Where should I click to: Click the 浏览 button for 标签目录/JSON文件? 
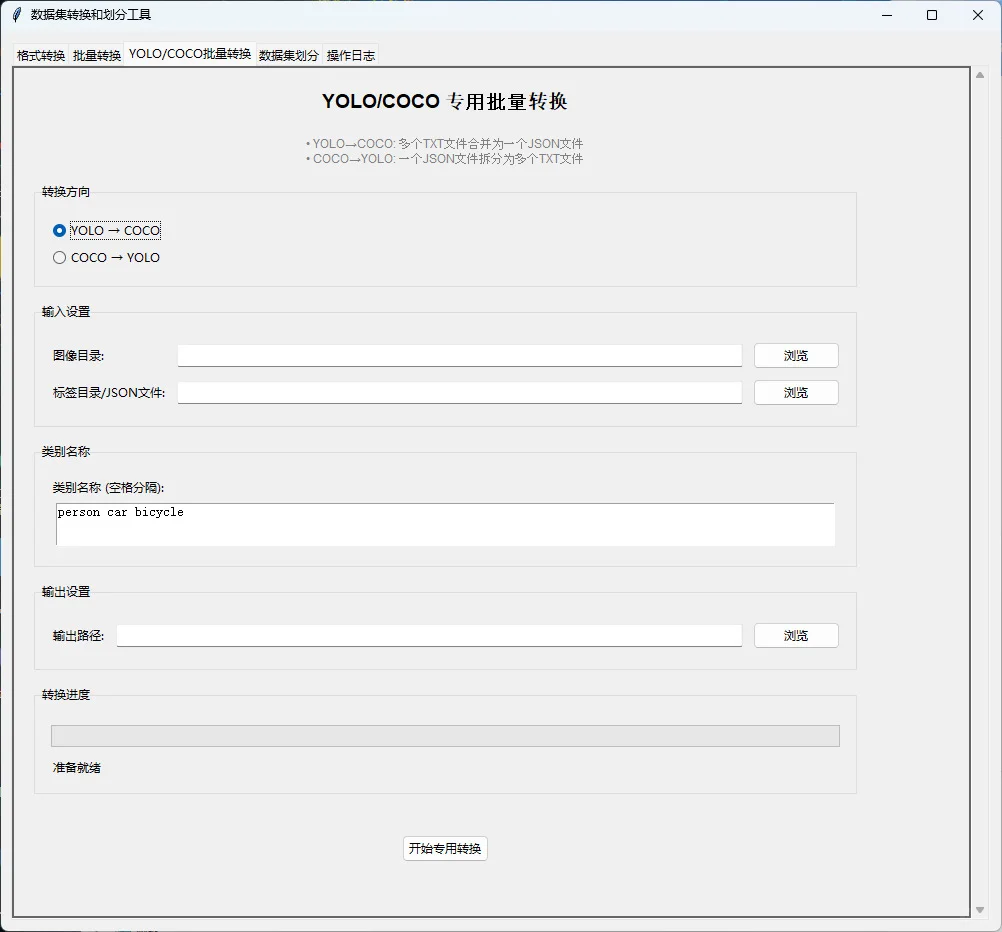(795, 392)
